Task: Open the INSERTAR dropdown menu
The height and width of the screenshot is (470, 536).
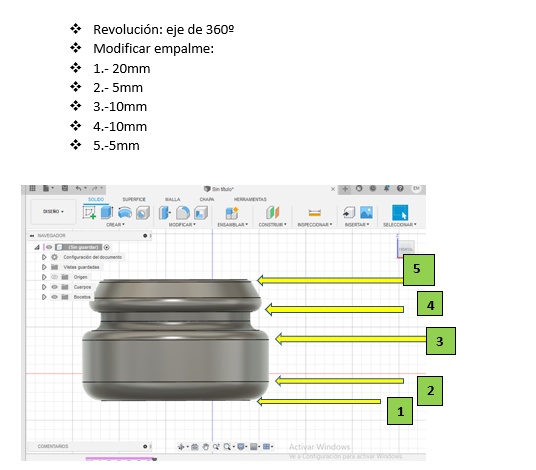Action: (x=357, y=225)
